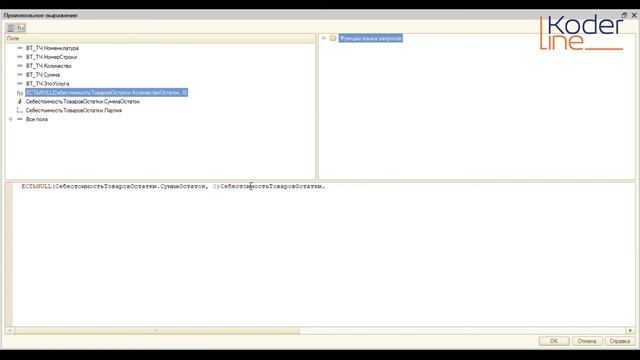Click the fx function toolbar icon
This screenshot has height=360, width=640.
(x=21, y=28)
